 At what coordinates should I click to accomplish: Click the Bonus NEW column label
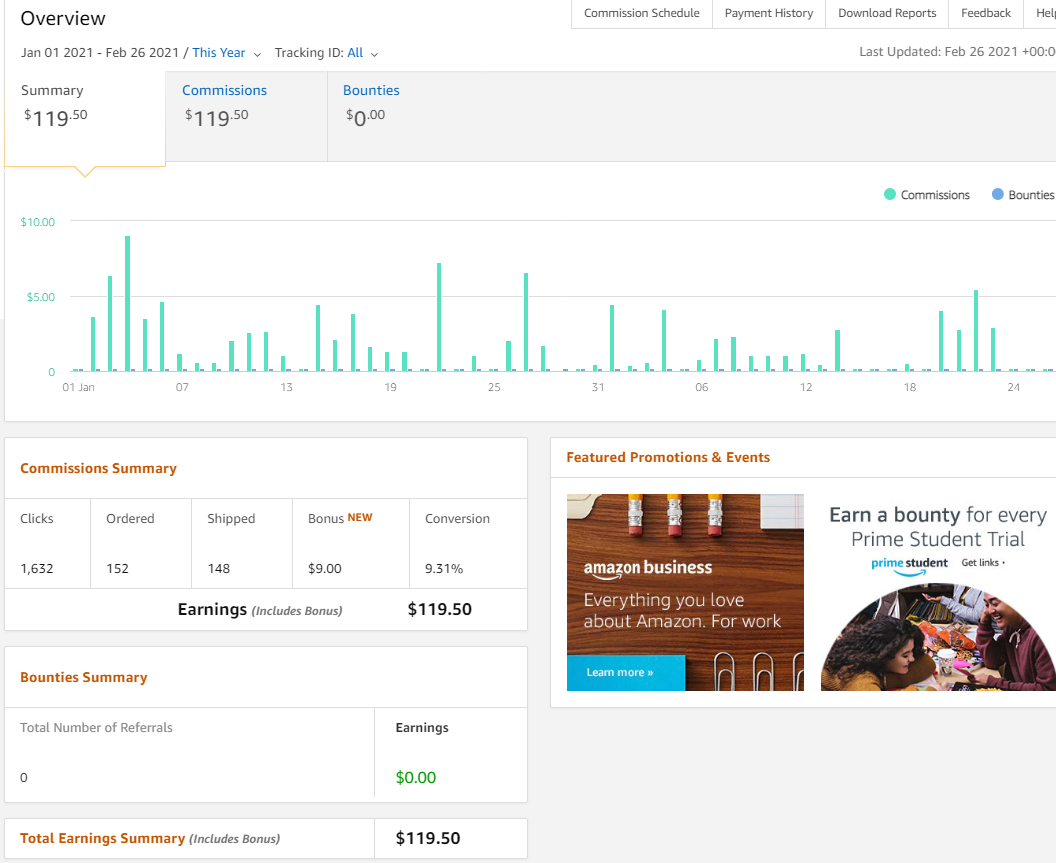tap(340, 518)
